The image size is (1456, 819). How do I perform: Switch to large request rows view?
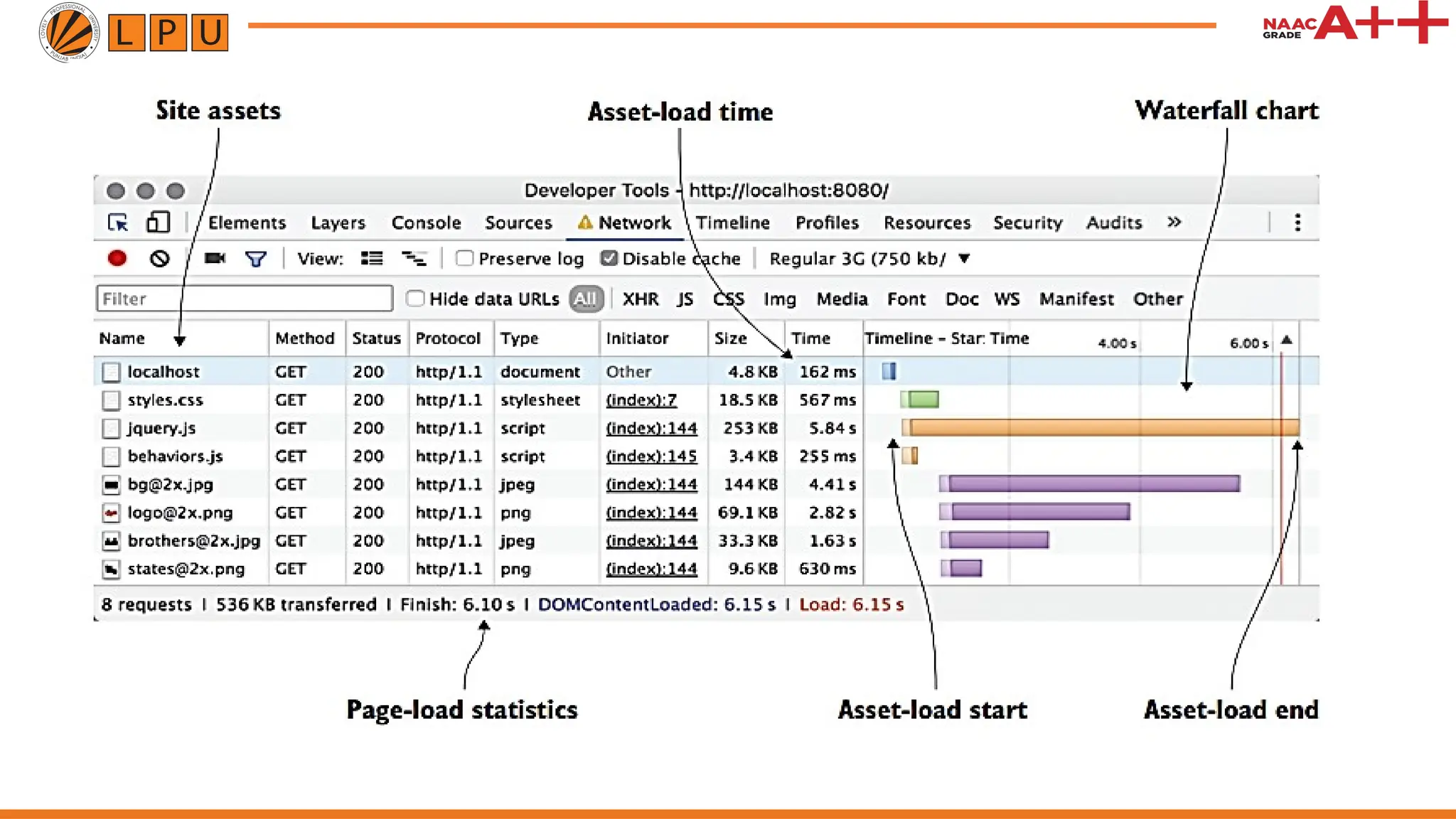[x=372, y=258]
